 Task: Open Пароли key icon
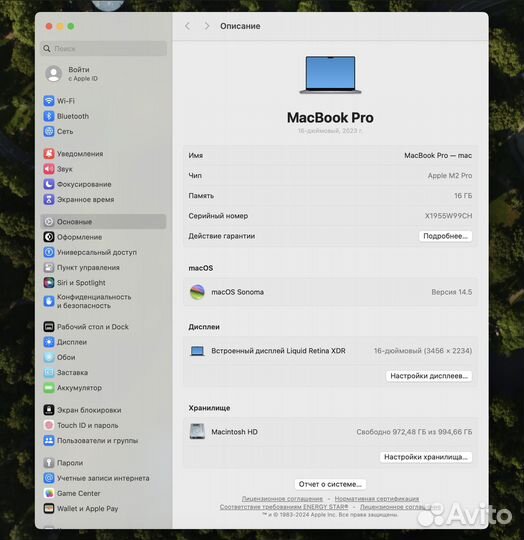pos(49,463)
